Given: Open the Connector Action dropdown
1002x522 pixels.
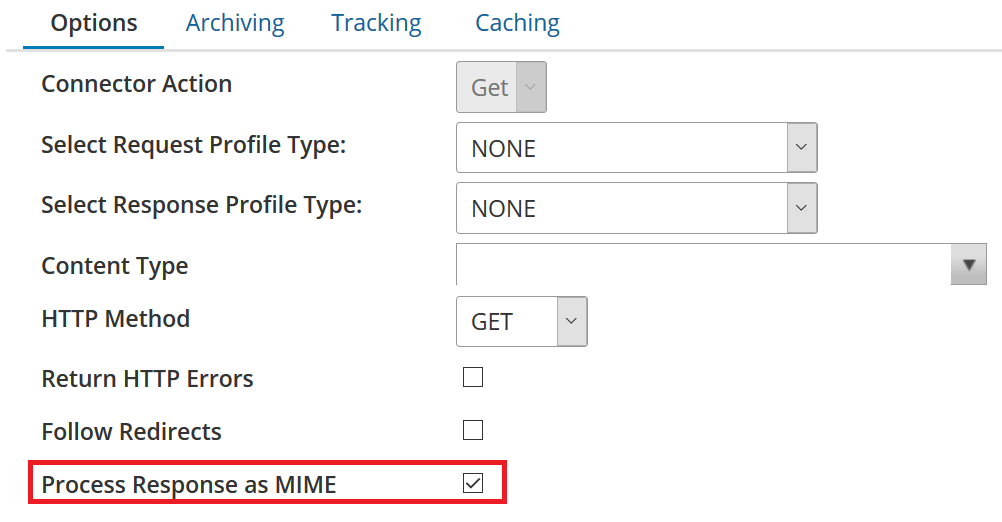Looking at the screenshot, I should [x=501, y=88].
